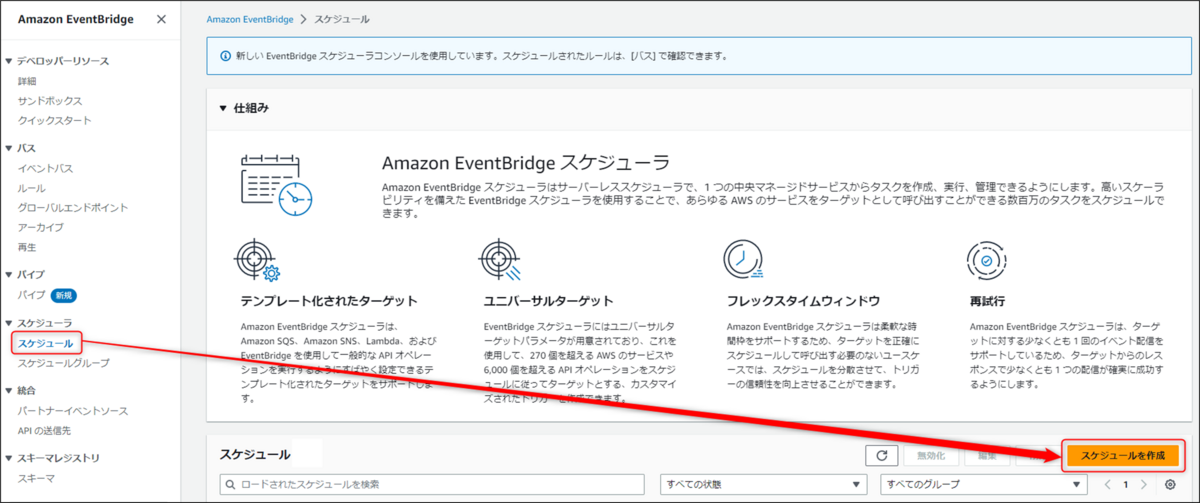This screenshot has height=503, width=1200.
Task: Close the Amazon EventBridge navigation panel
Action: tap(161, 20)
